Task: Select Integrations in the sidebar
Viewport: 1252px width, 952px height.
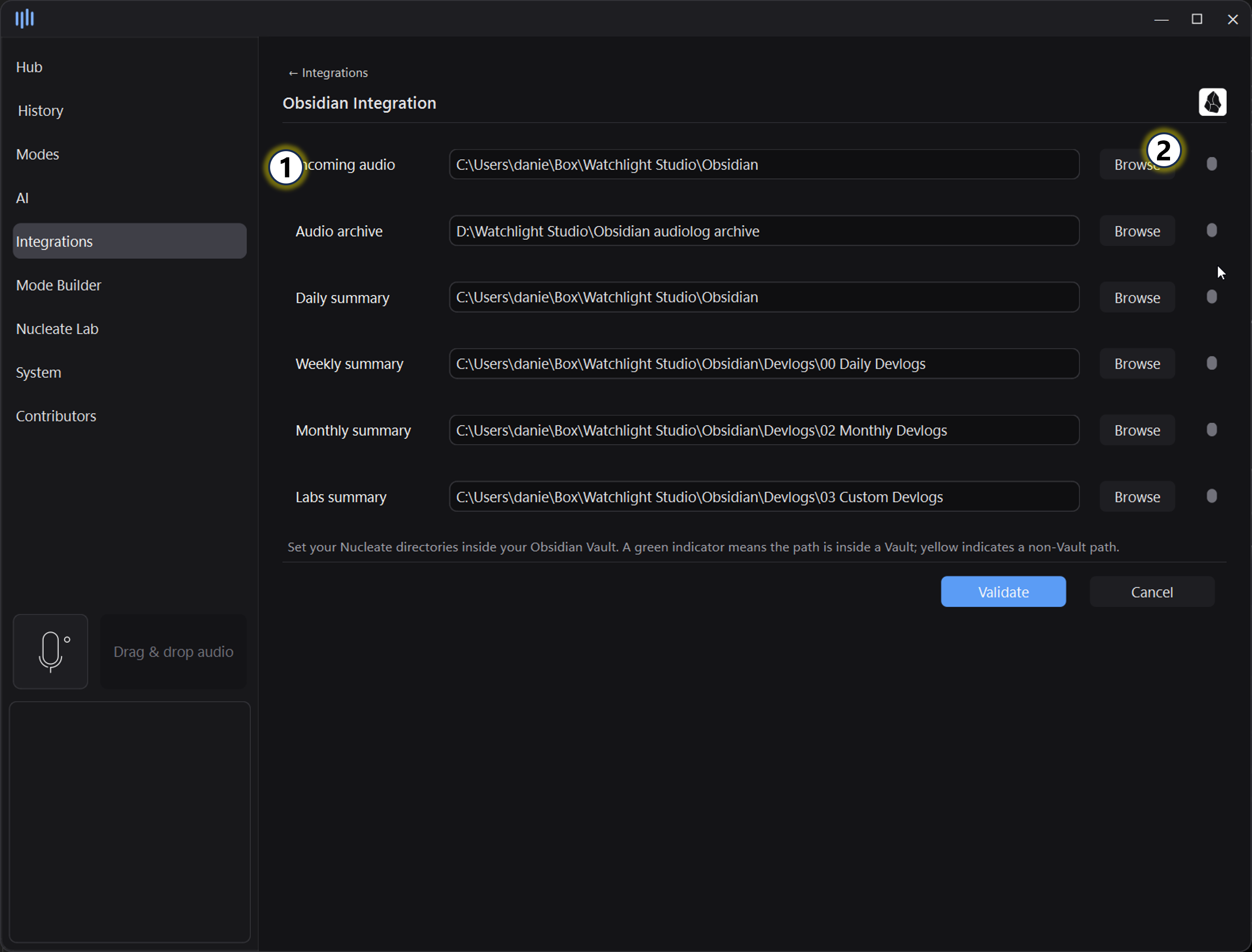Action: (129, 242)
